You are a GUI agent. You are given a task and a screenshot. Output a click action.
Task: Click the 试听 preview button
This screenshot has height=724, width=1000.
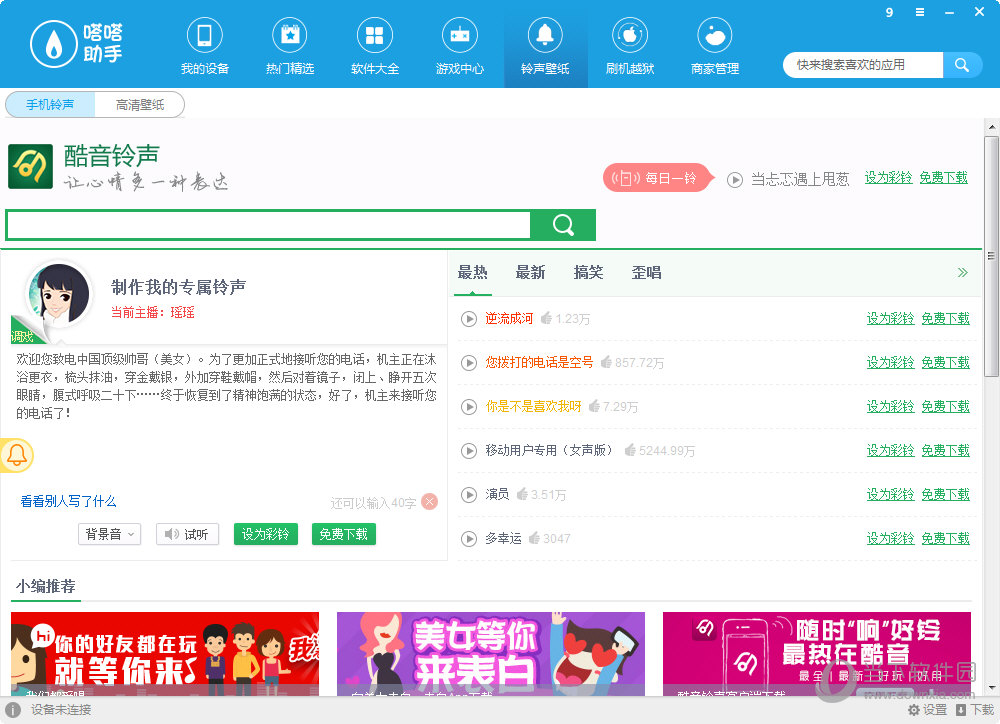pyautogui.click(x=188, y=534)
